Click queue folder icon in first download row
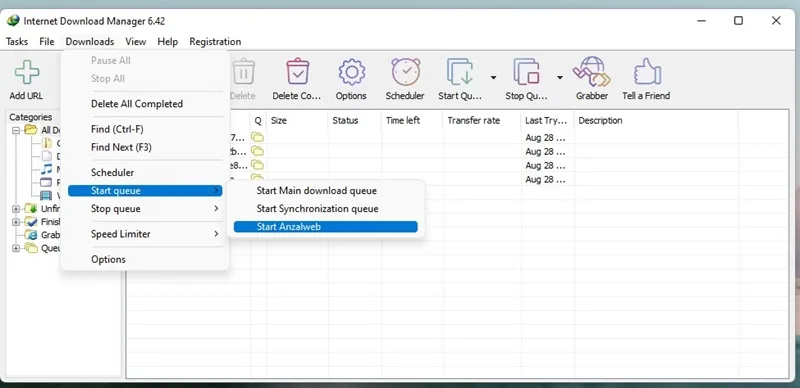The image size is (800, 388). point(257,137)
